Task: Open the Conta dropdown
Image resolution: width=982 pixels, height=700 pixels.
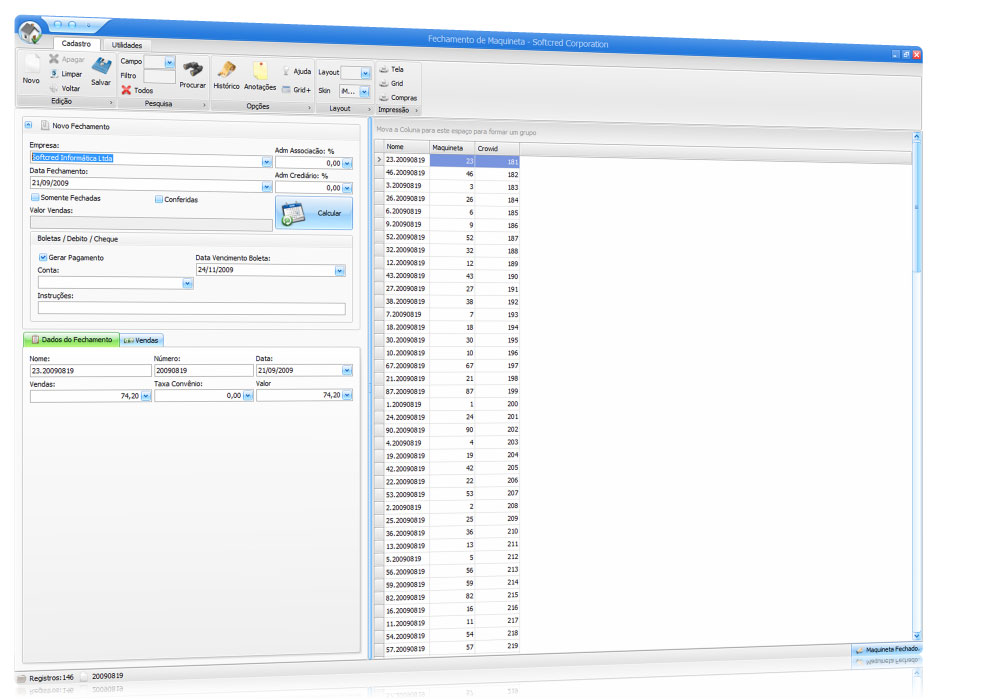Action: (187, 283)
